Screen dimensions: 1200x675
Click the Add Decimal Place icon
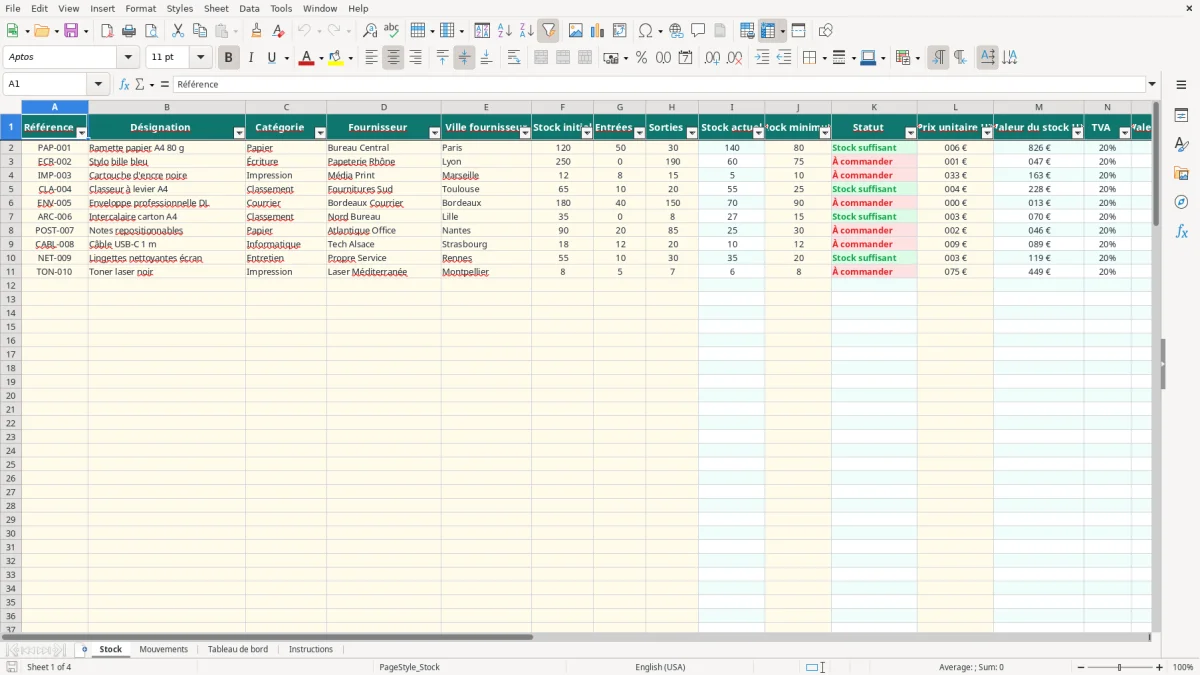[x=712, y=58]
